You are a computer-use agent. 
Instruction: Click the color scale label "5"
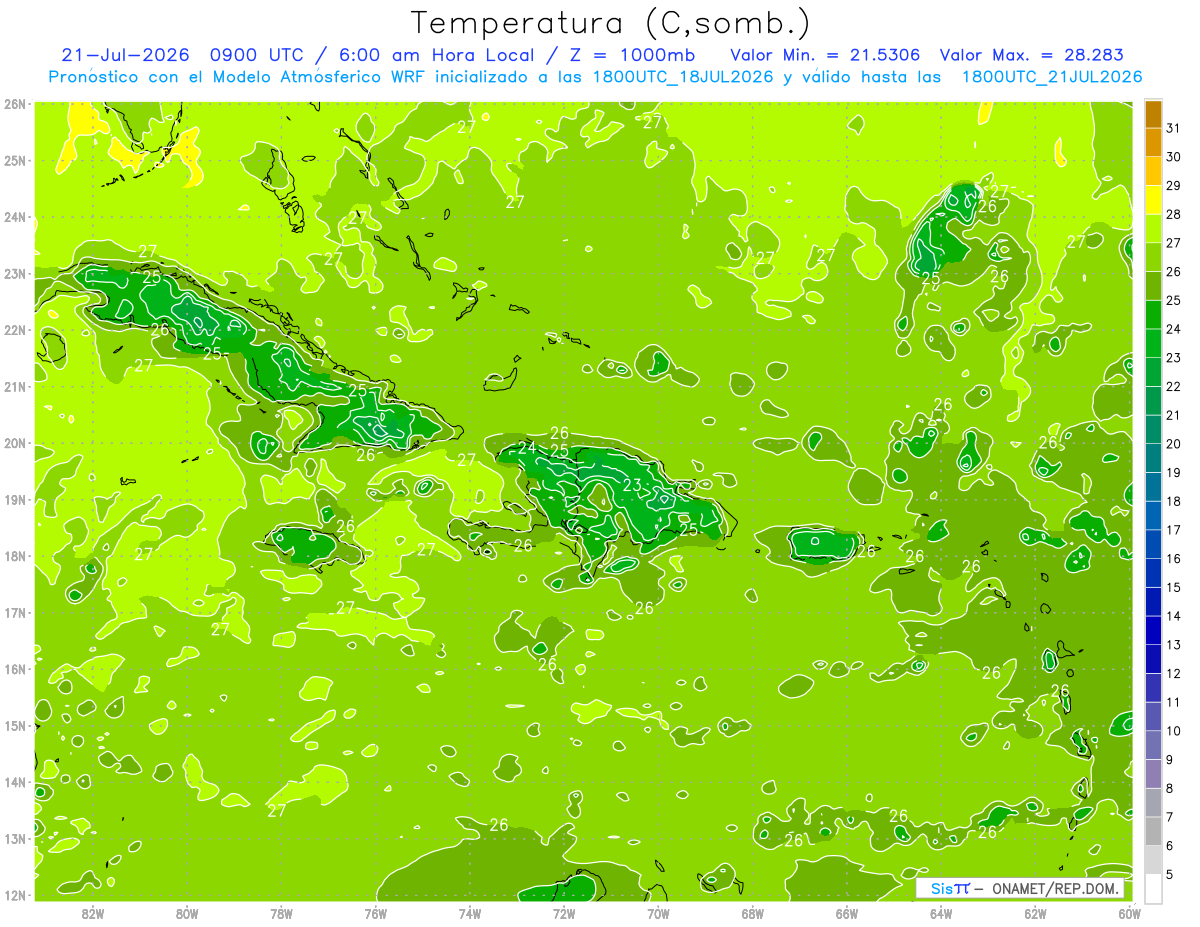[1171, 875]
